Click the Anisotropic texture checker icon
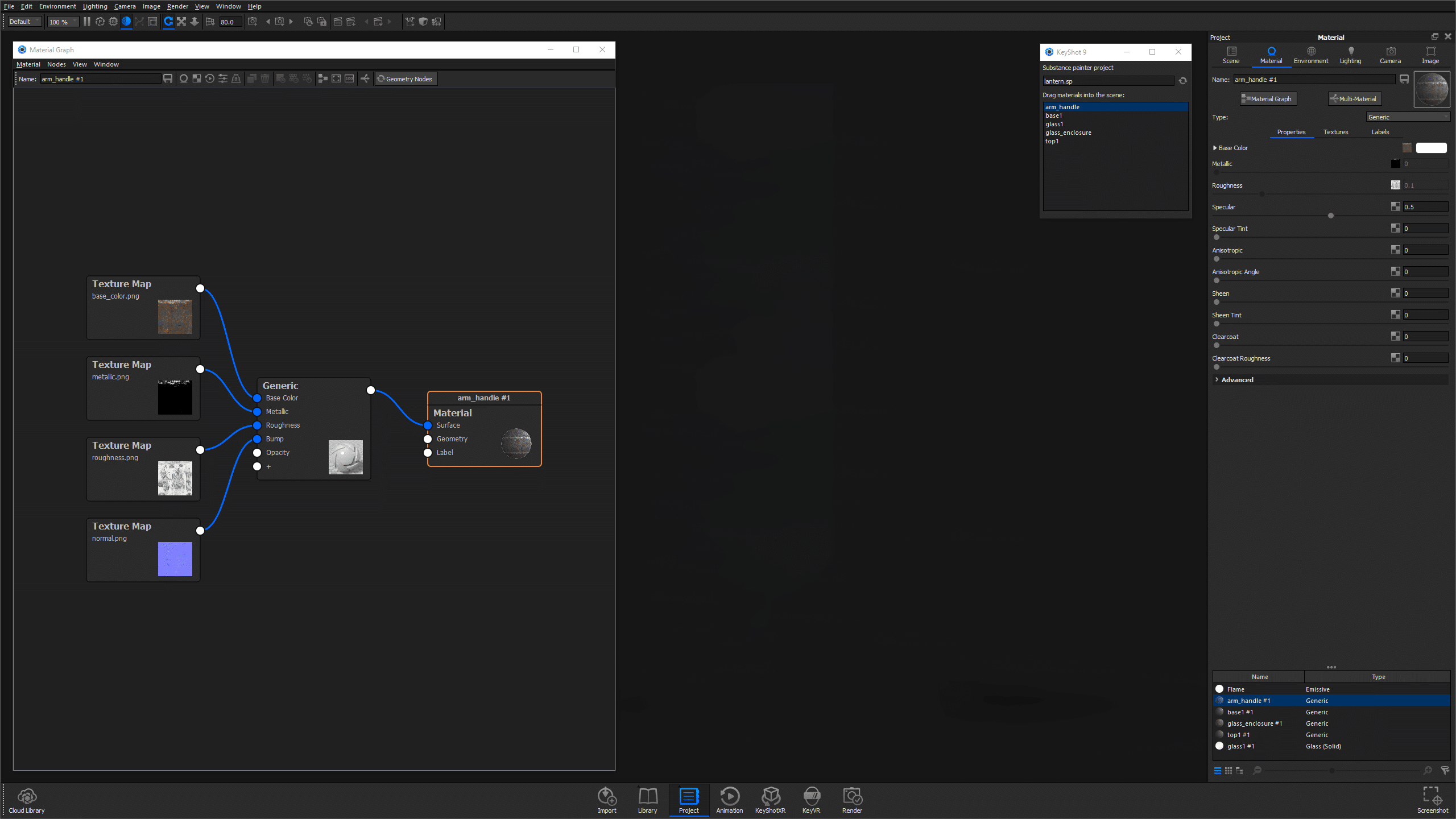The width and height of the screenshot is (1456, 819). (x=1396, y=250)
